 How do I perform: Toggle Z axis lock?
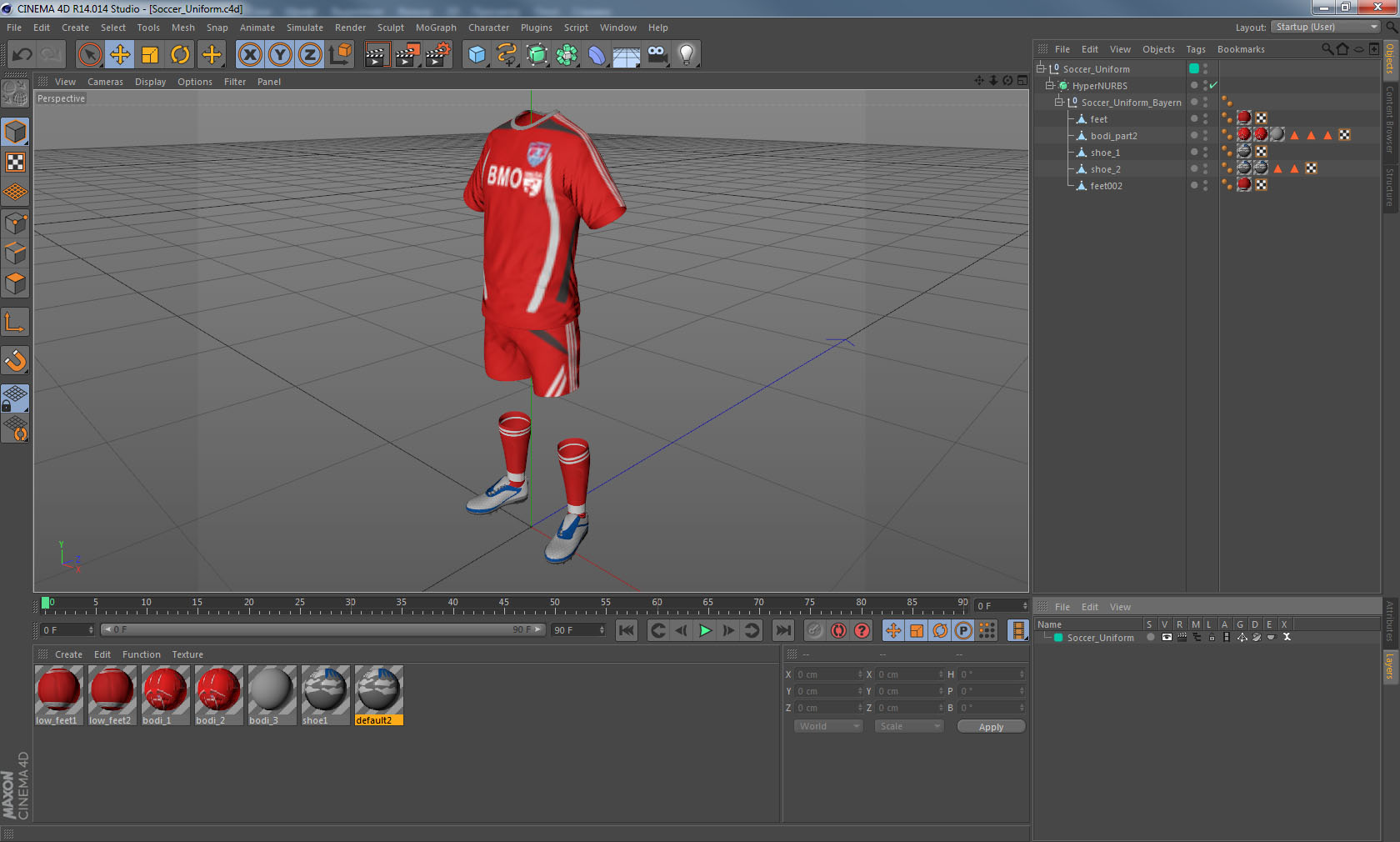[x=310, y=55]
